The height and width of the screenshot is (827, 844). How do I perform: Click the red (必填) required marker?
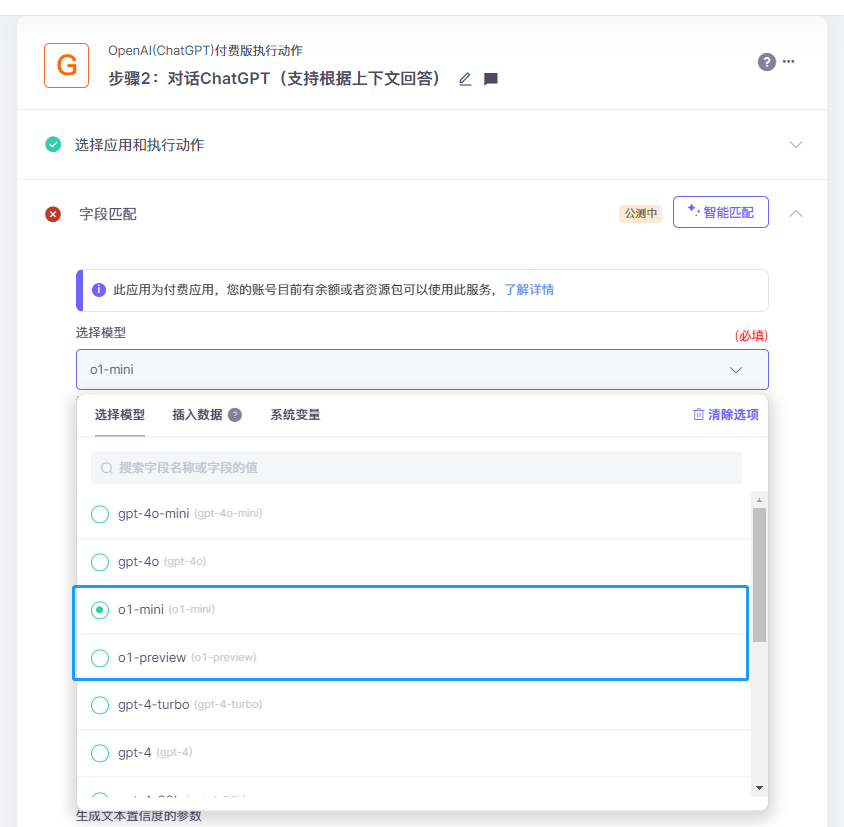[751, 335]
